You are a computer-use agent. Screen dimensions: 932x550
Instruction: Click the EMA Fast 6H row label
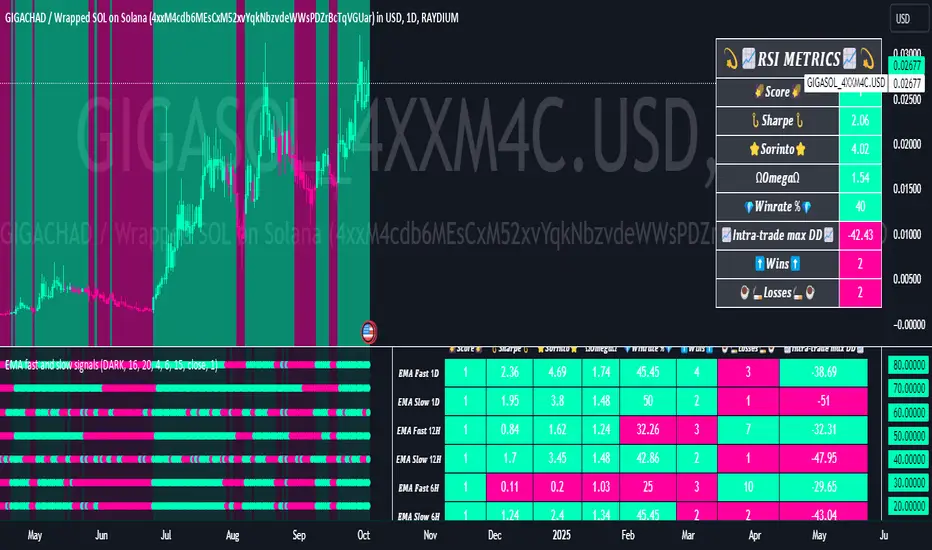[418, 488]
